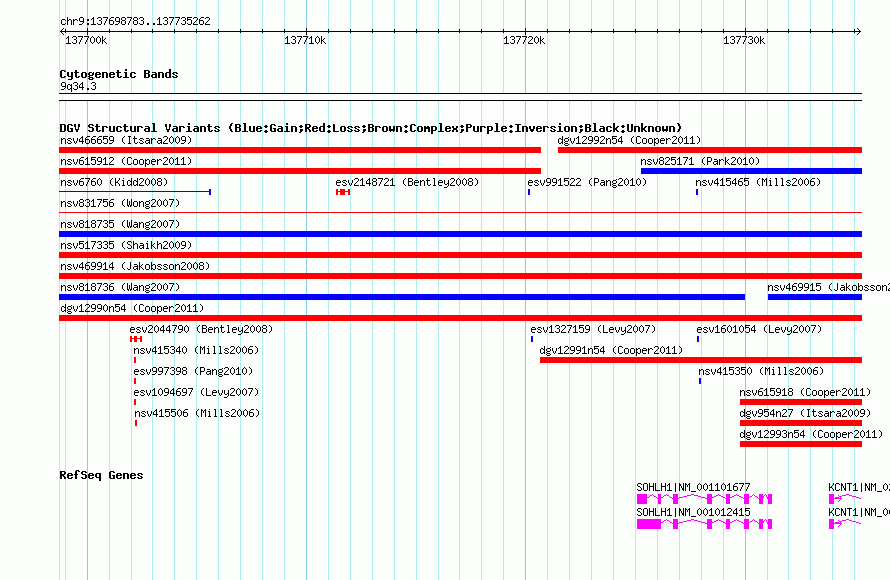The image size is (890, 580).
Task: Click the red bar under dgv12991n54
Action: click(700, 360)
